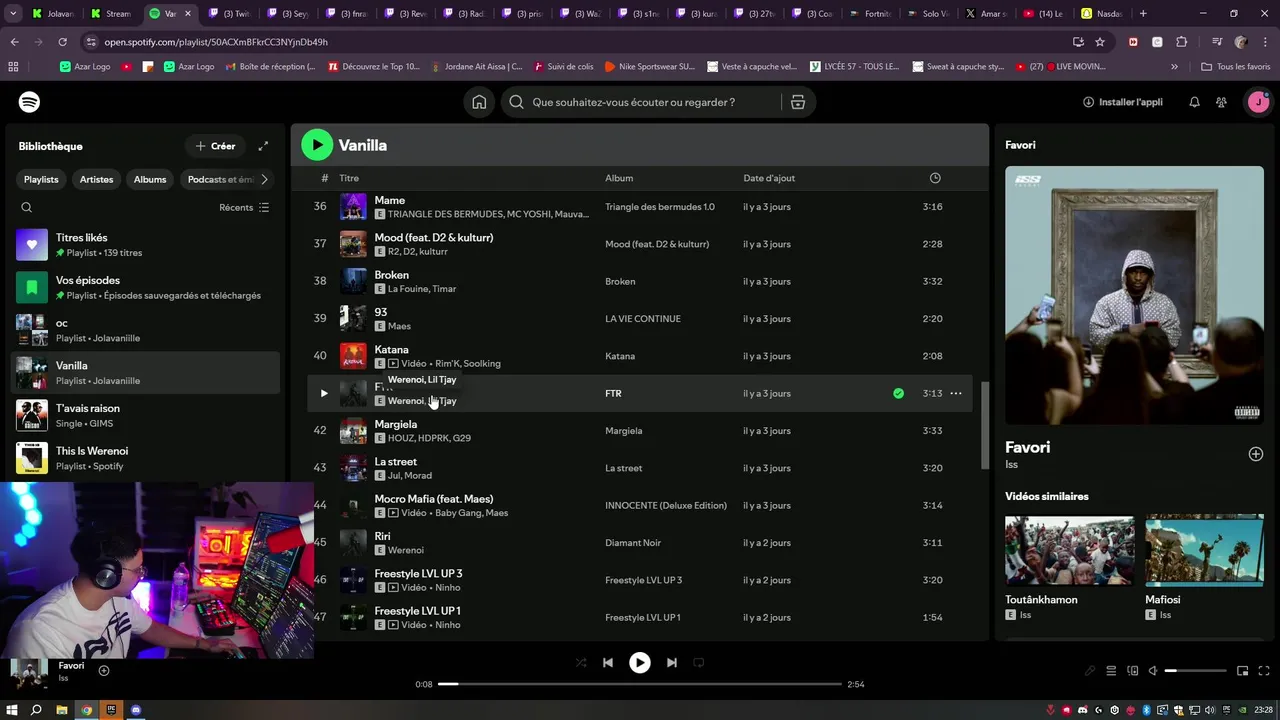Image resolution: width=1280 pixels, height=720 pixels.
Task: Open INNOCENTE (Deluxe Edition) album link
Action: click(666, 506)
